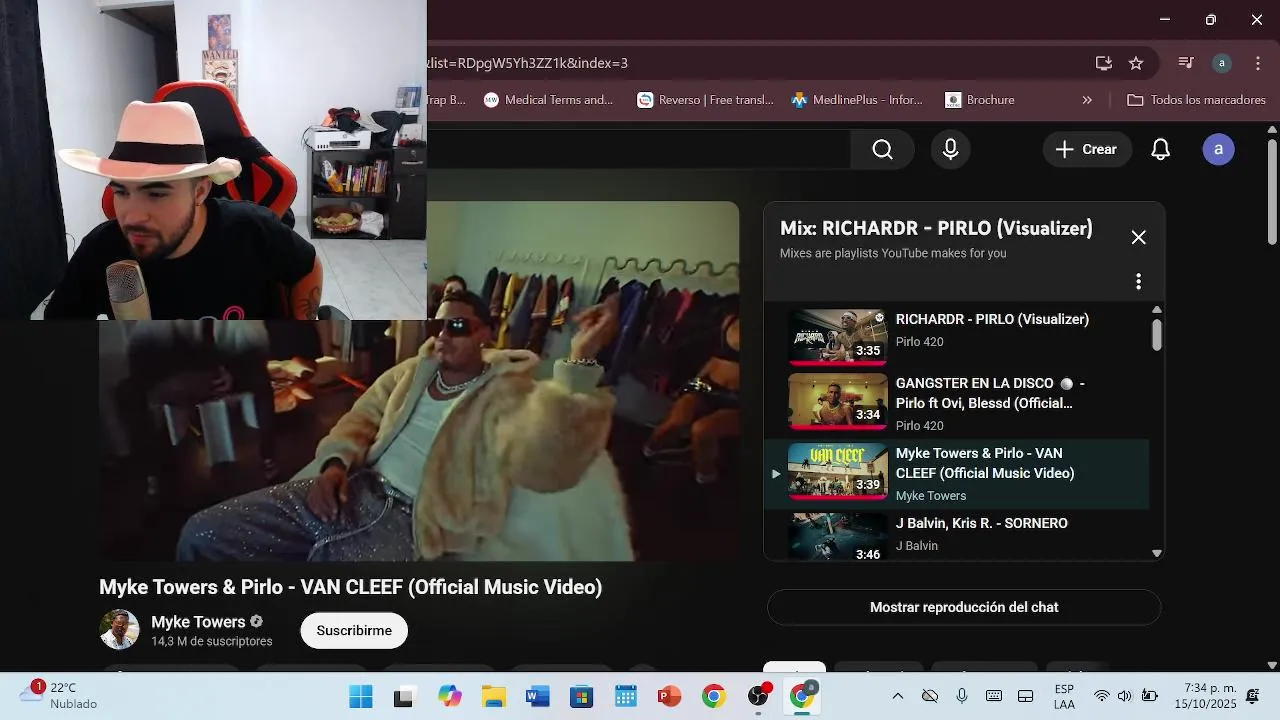Click the YouTube search field
This screenshot has height=720, width=1280.
tap(638, 149)
